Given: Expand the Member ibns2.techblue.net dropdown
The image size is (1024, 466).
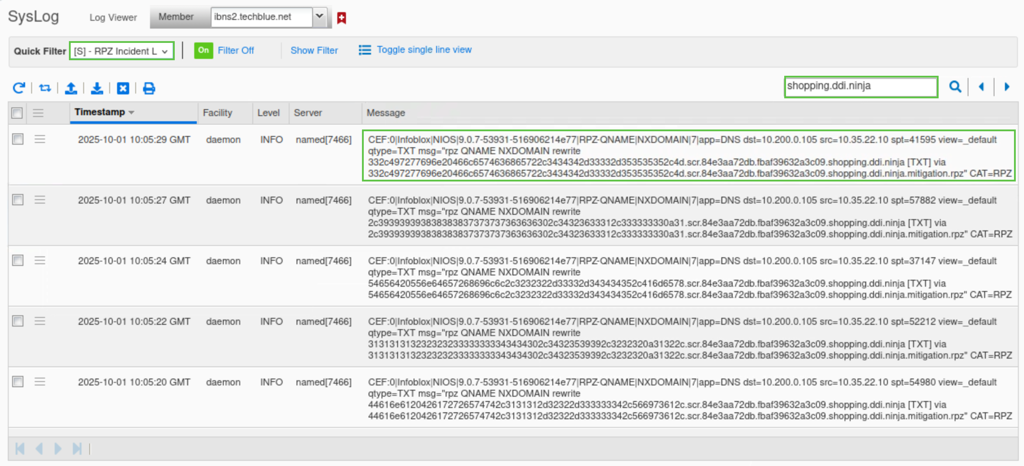Looking at the screenshot, I should pos(319,16).
